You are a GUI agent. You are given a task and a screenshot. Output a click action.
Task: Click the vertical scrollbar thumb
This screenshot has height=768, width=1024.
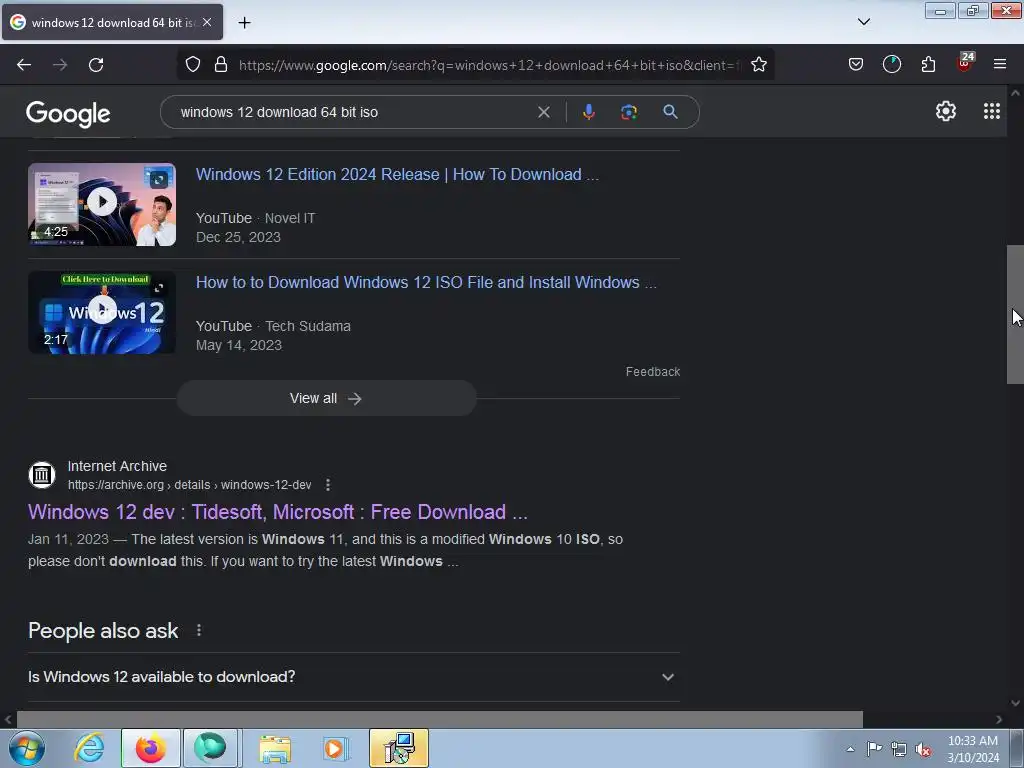1015,314
